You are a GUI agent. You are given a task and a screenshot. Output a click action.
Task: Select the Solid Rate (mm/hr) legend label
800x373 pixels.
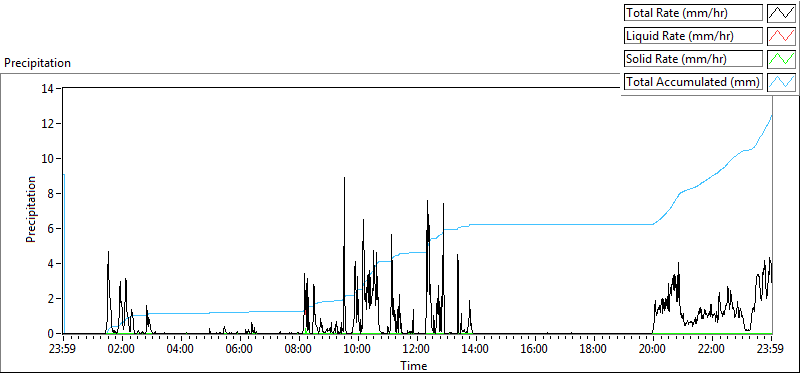click(x=693, y=58)
